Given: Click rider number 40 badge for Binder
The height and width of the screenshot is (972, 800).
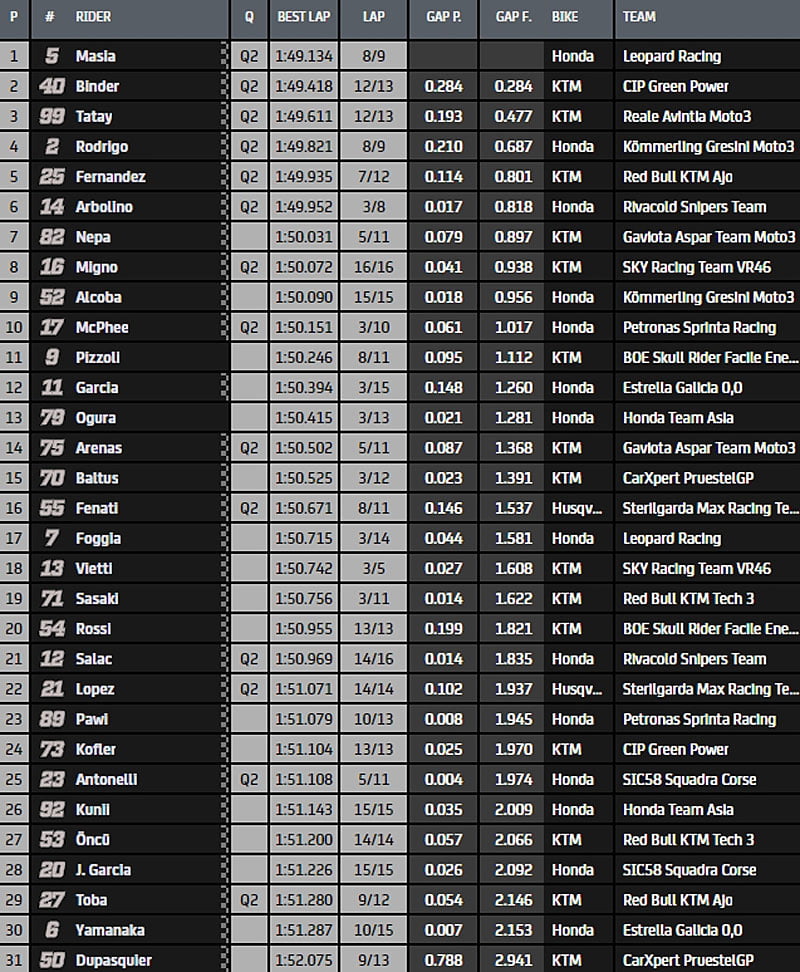Looking at the screenshot, I should coord(52,87).
